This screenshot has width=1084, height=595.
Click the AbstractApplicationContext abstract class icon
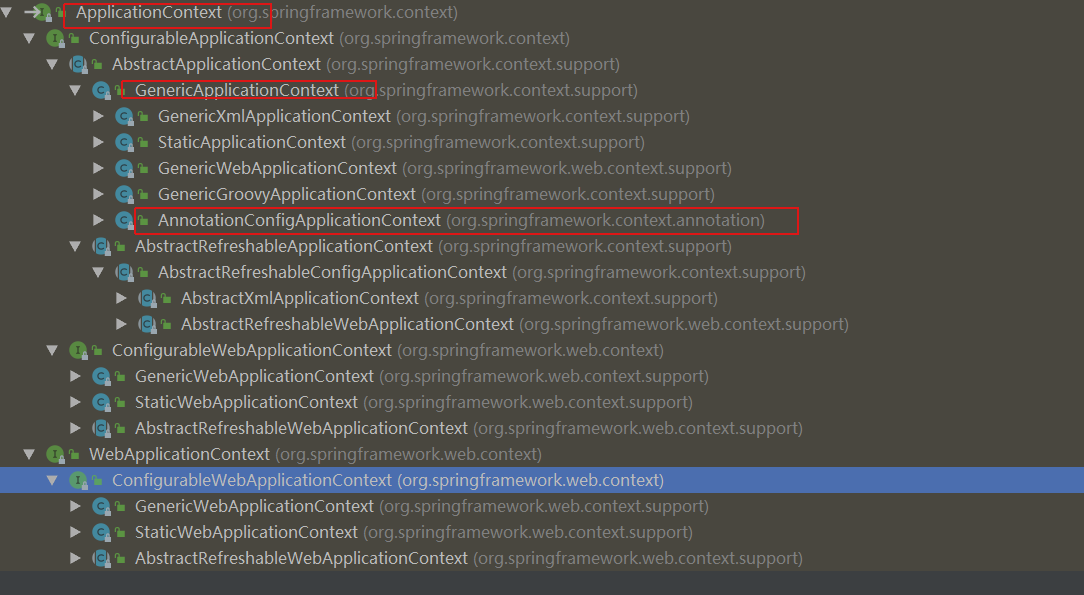(78, 64)
